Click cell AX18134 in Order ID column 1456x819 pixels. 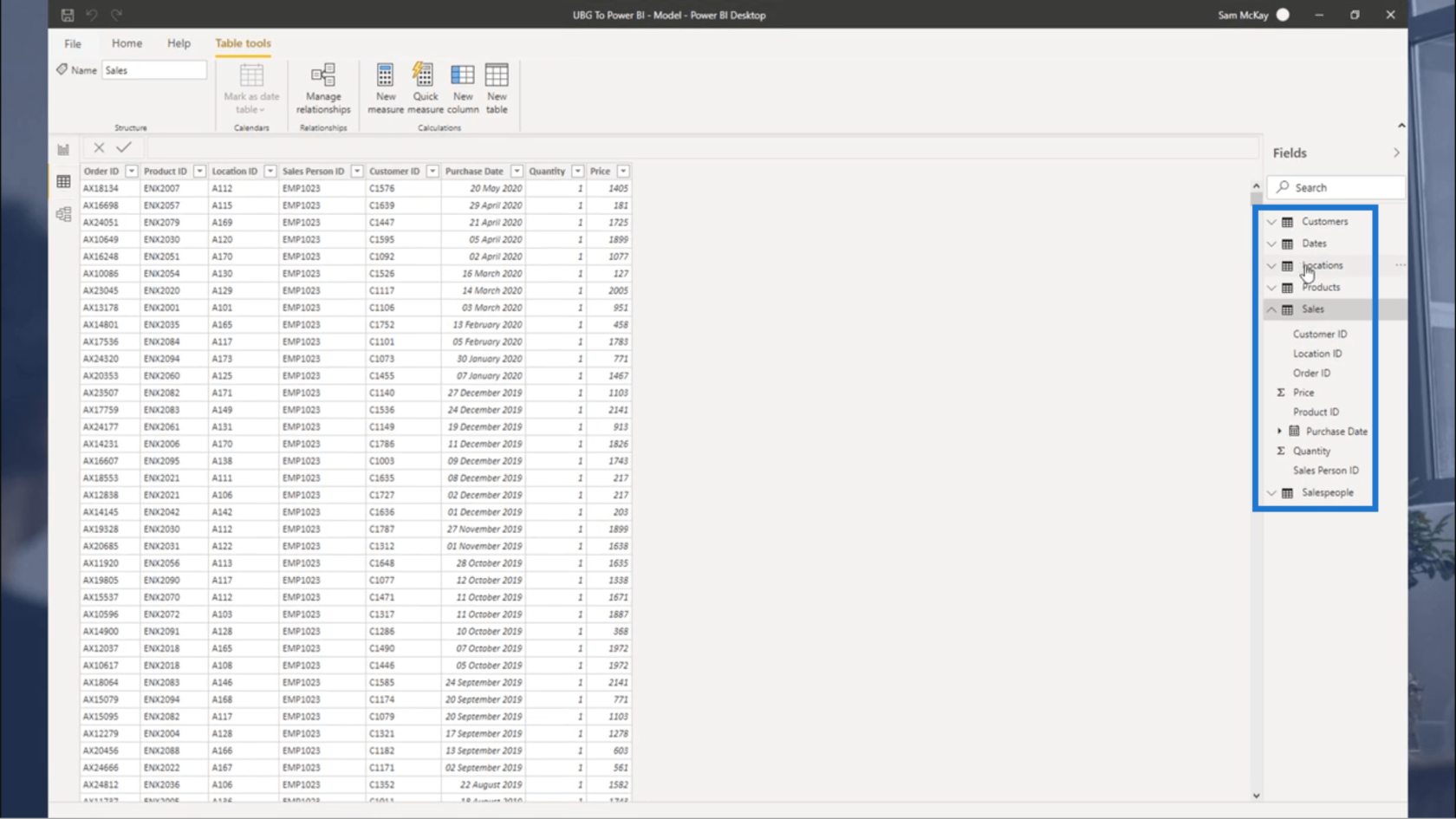[x=101, y=188]
